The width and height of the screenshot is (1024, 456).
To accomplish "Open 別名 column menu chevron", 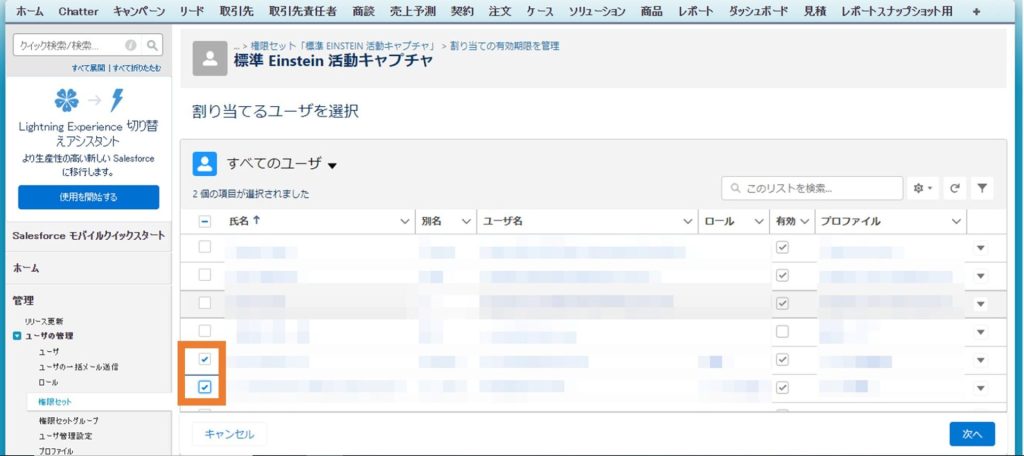I will [x=466, y=221].
